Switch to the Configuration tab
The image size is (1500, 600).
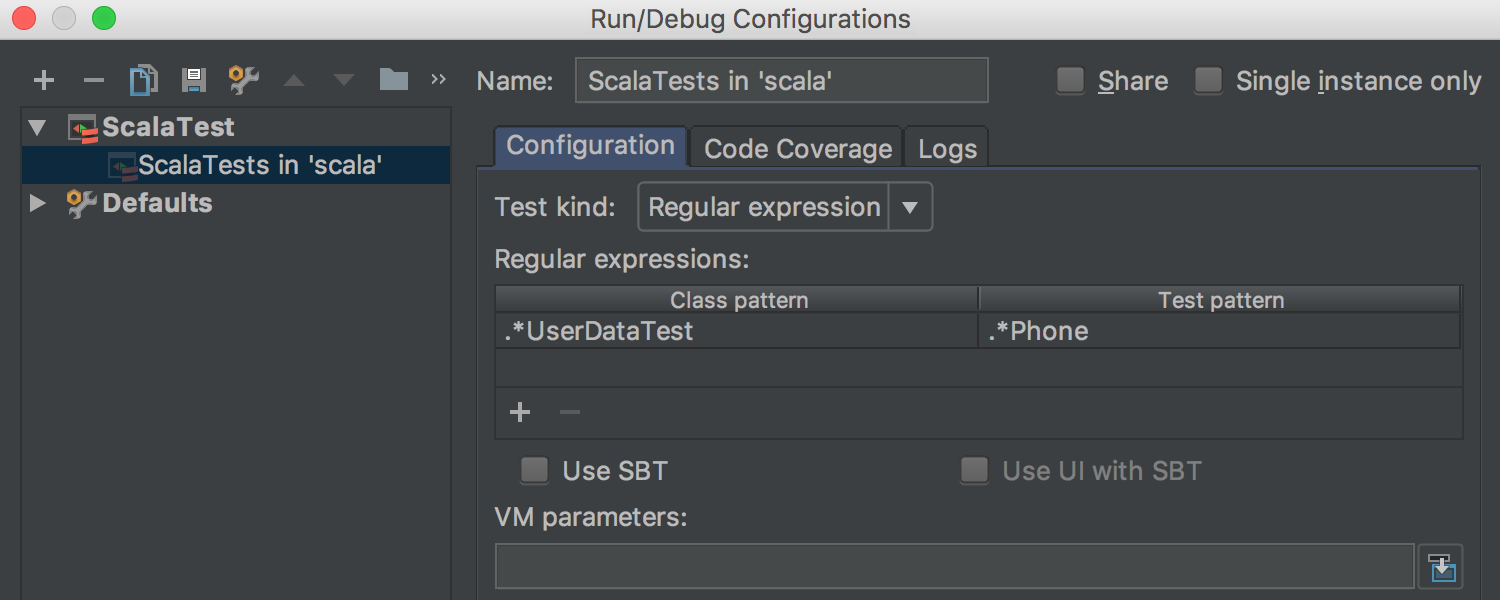coord(591,146)
